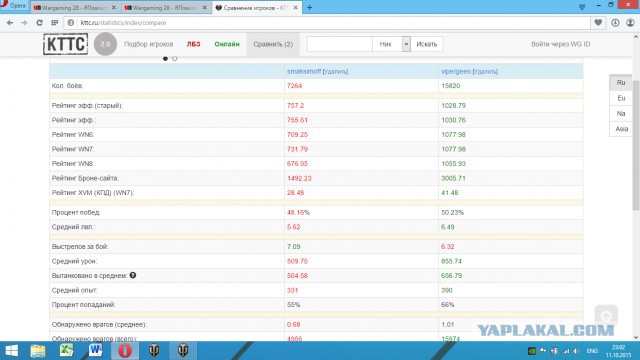Click the Opera tab menu icon

coord(582,7)
